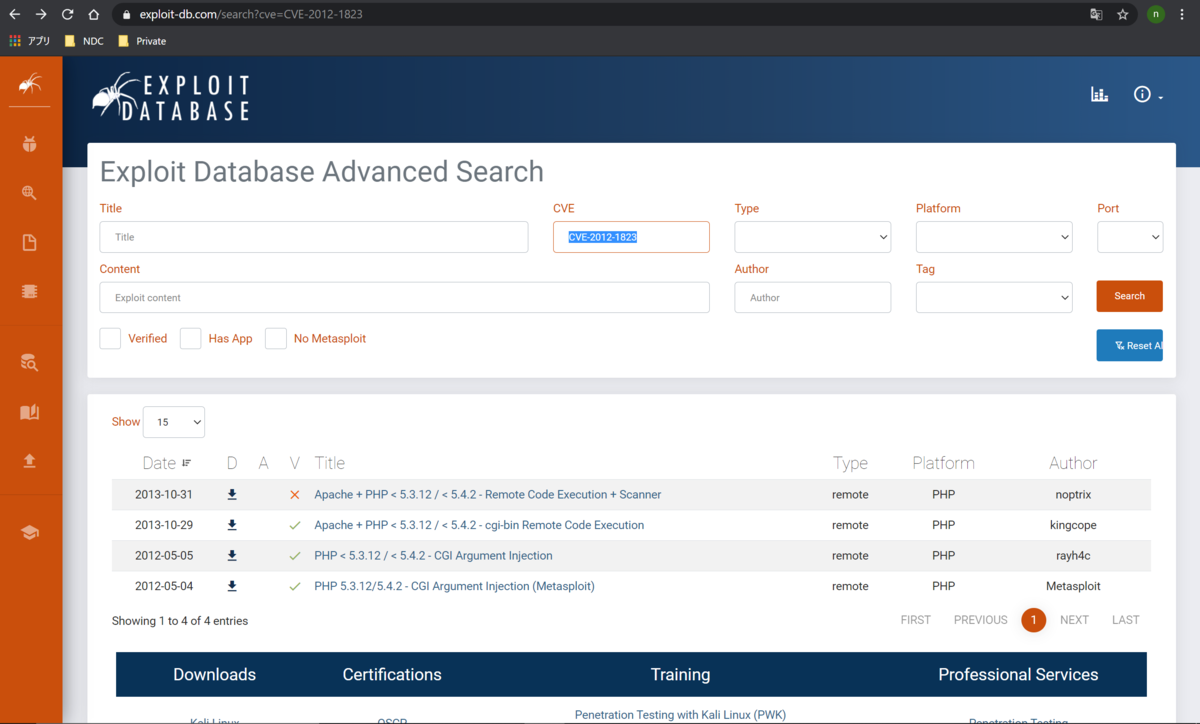Focus the Title input field
The image size is (1200, 724).
[314, 237]
